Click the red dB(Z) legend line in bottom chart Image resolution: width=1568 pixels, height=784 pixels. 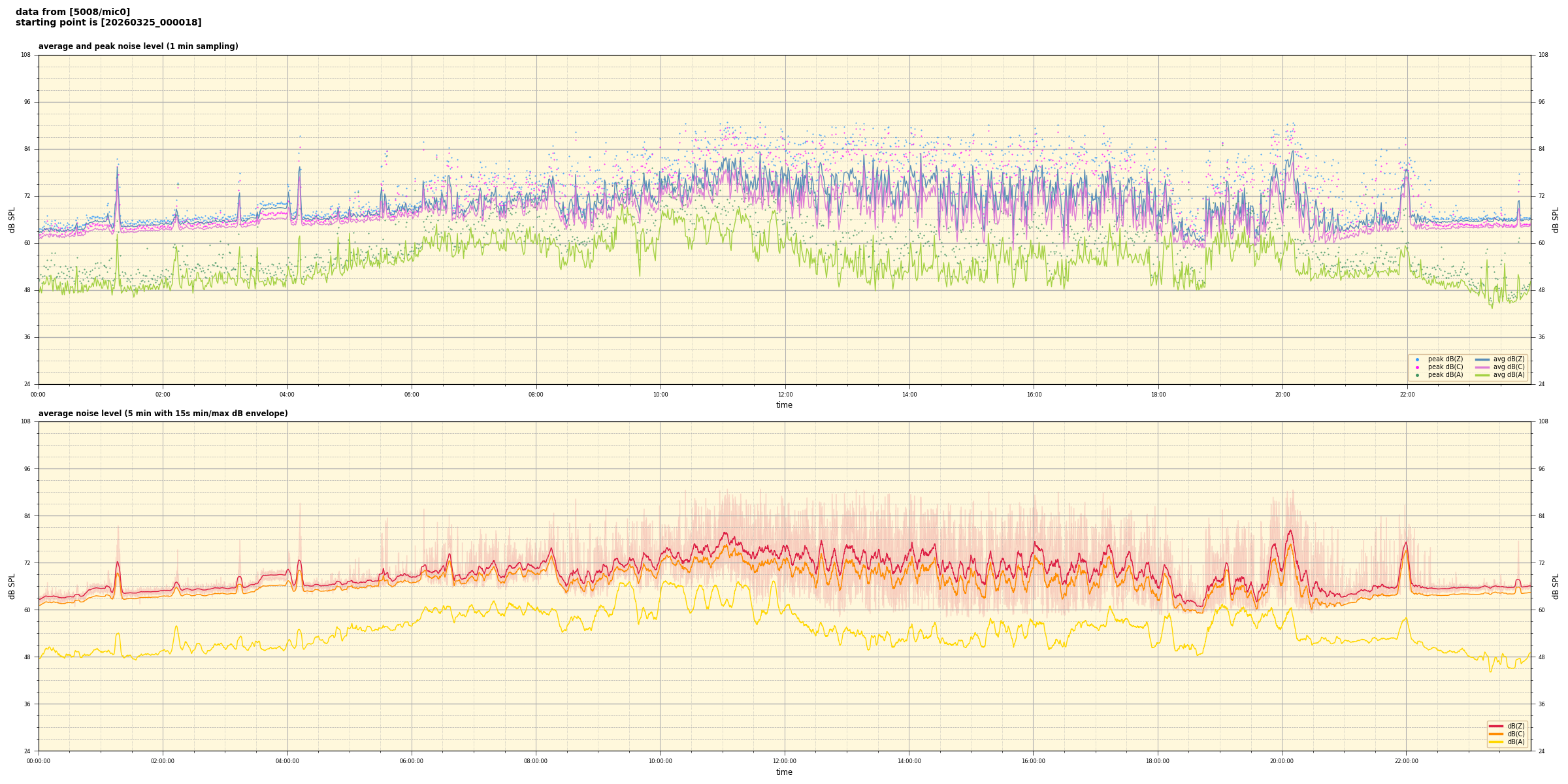click(x=1495, y=726)
